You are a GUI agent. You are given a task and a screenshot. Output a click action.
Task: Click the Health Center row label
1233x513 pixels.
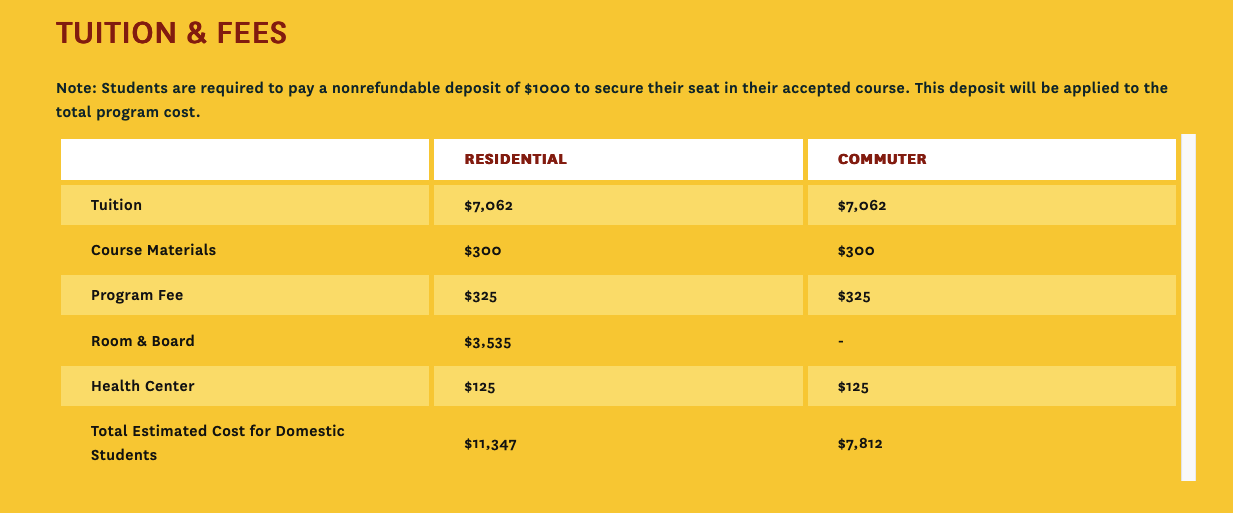(143, 386)
